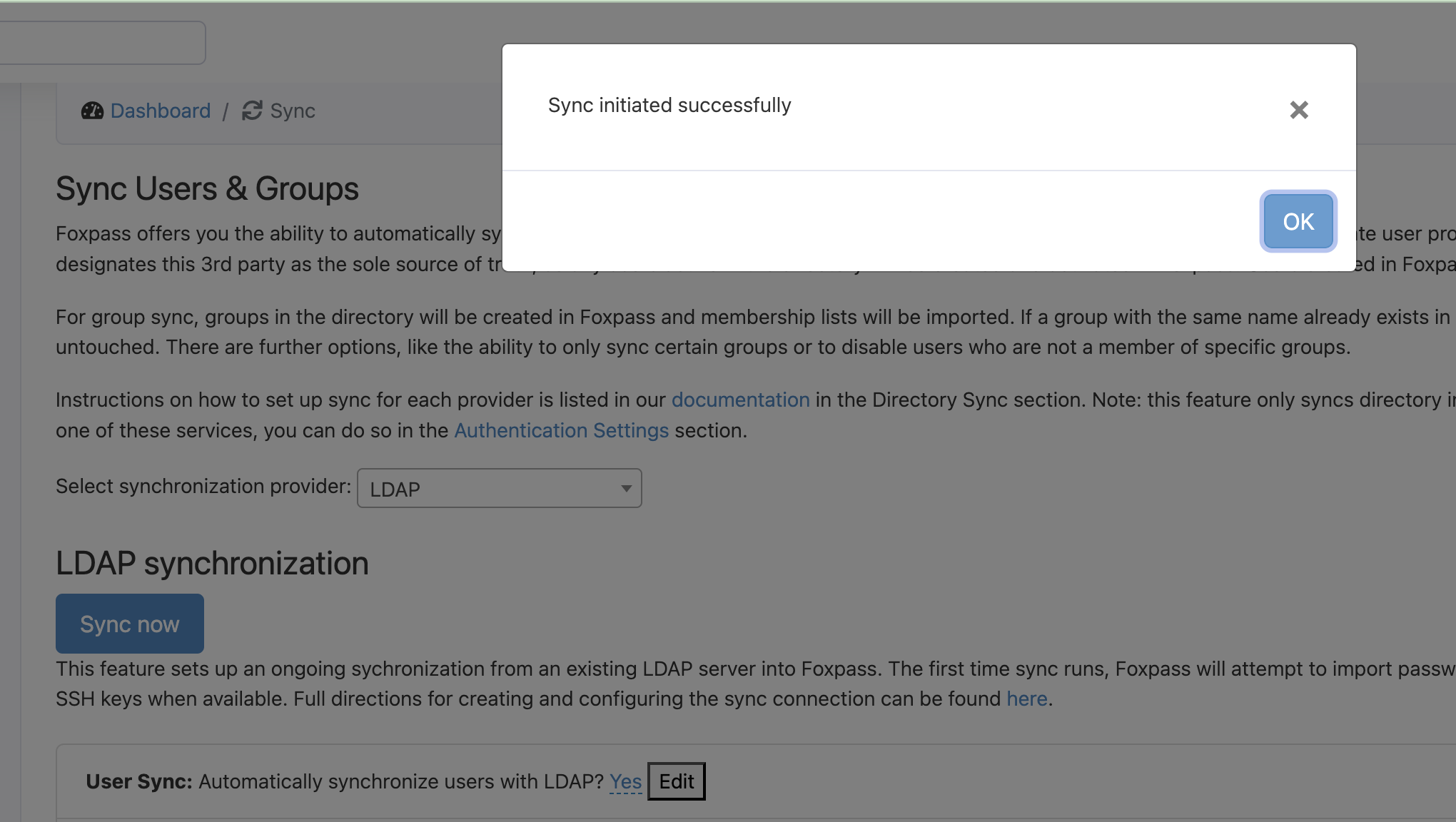Viewport: 1456px width, 822px height.
Task: Click the 'Select synchronization provider:' label
Action: coord(203,486)
